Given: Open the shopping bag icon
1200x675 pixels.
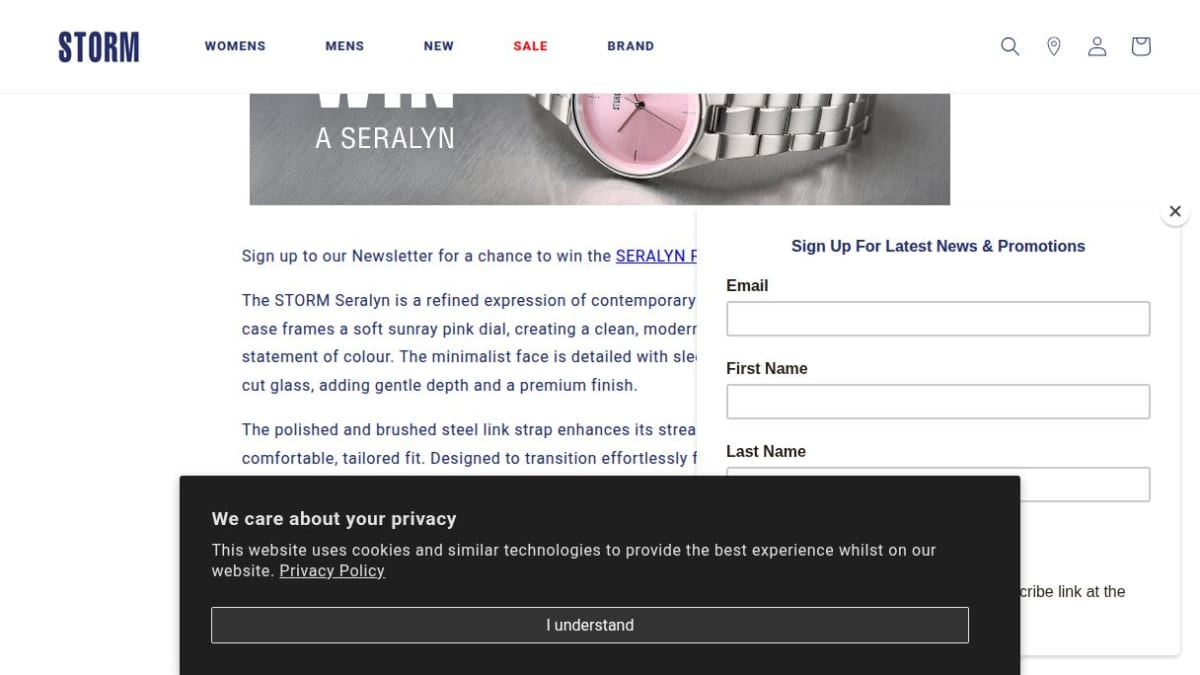Looking at the screenshot, I should click(1141, 46).
